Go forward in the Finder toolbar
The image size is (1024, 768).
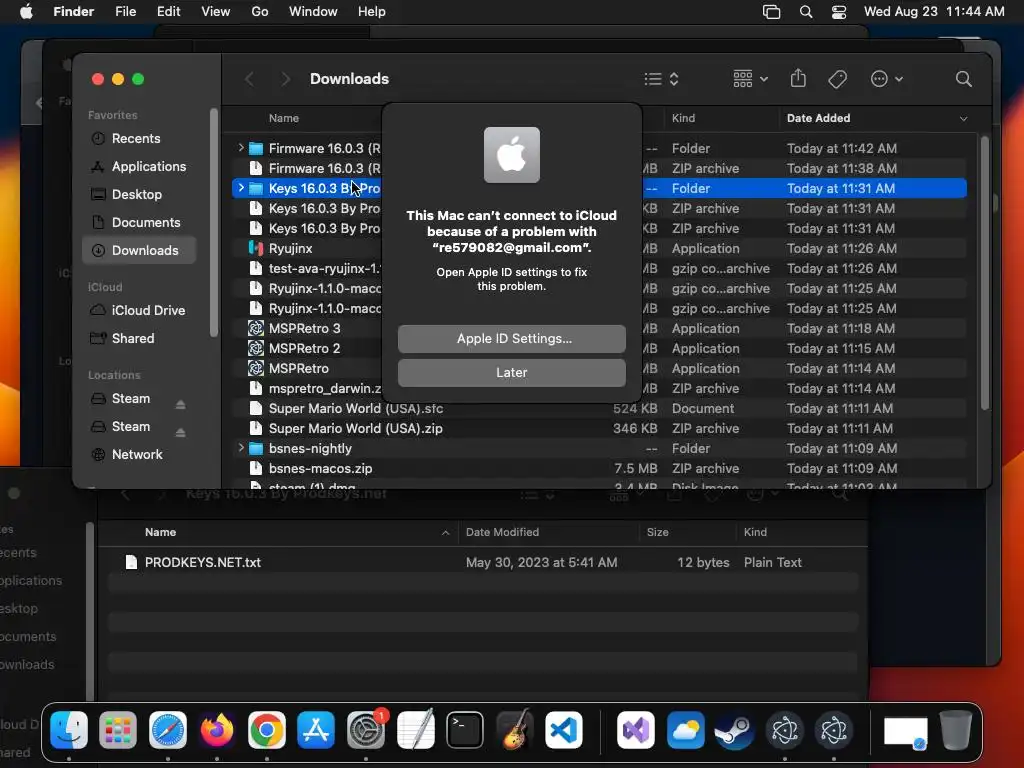[x=285, y=79]
